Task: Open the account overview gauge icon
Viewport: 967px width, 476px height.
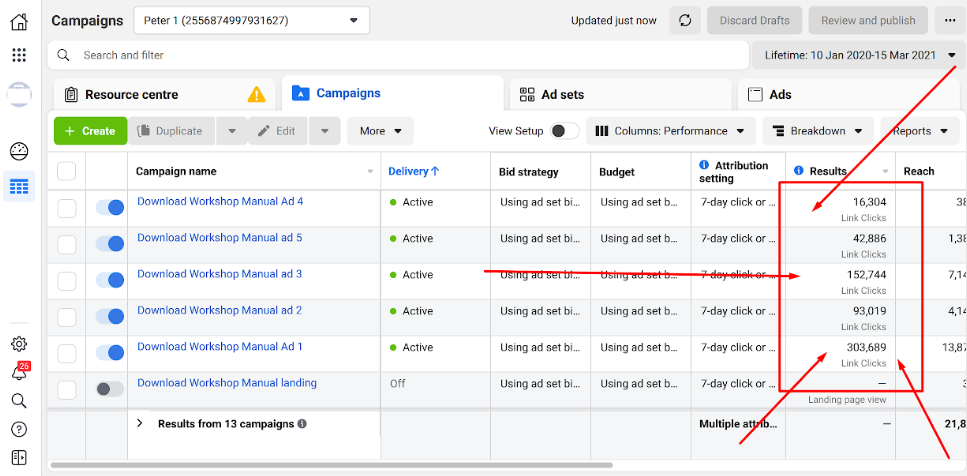Action: pyautogui.click(x=19, y=152)
